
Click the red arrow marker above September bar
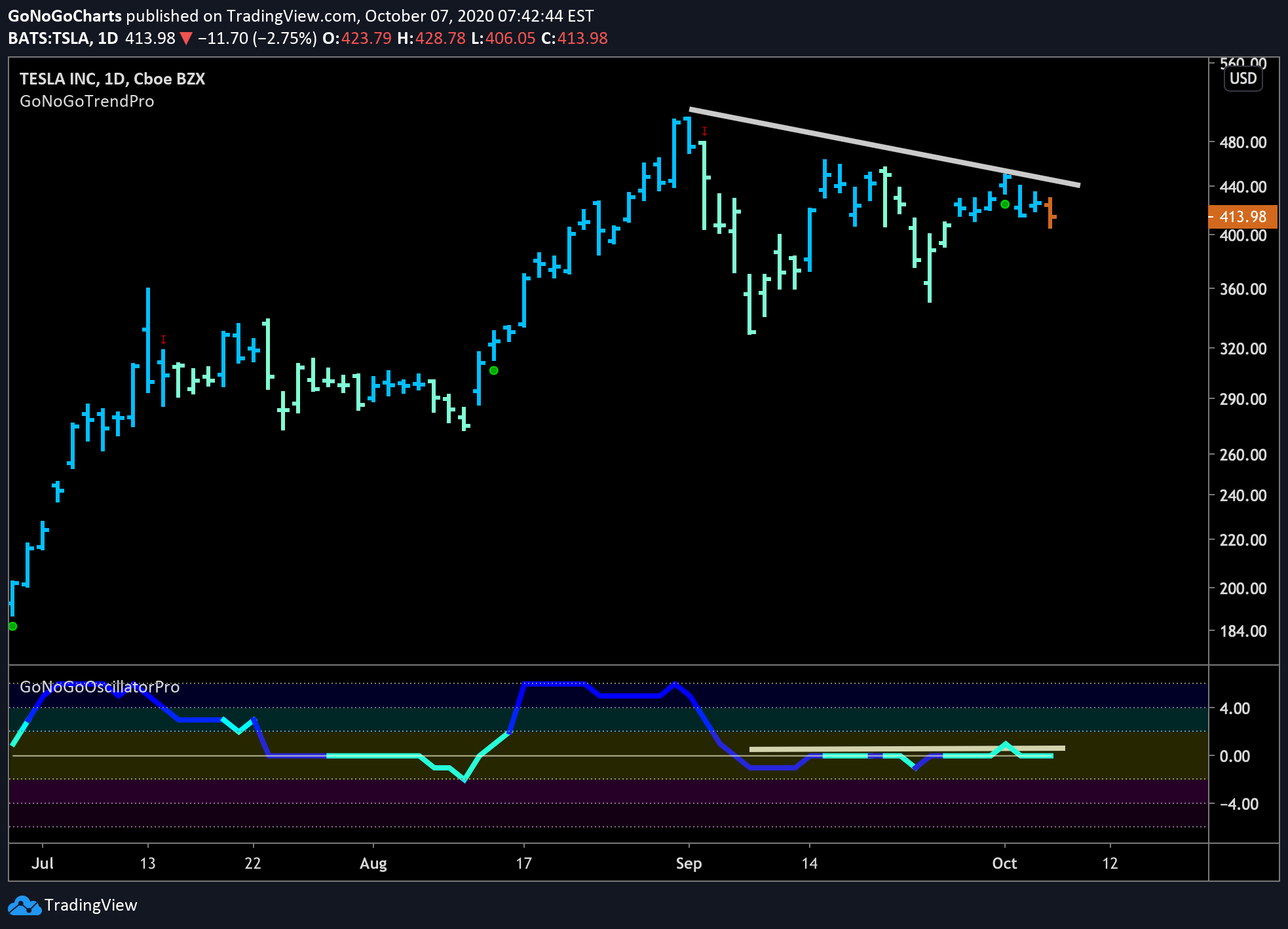click(704, 131)
